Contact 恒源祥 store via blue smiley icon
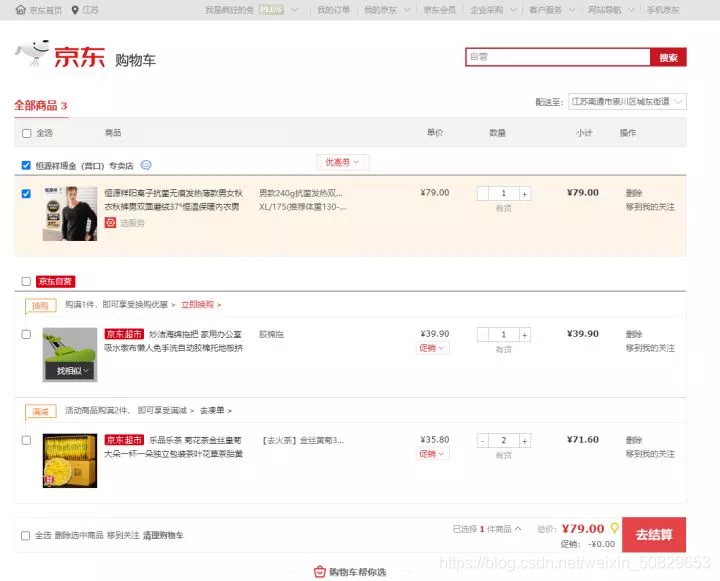The image size is (720, 581). pyautogui.click(x=146, y=165)
